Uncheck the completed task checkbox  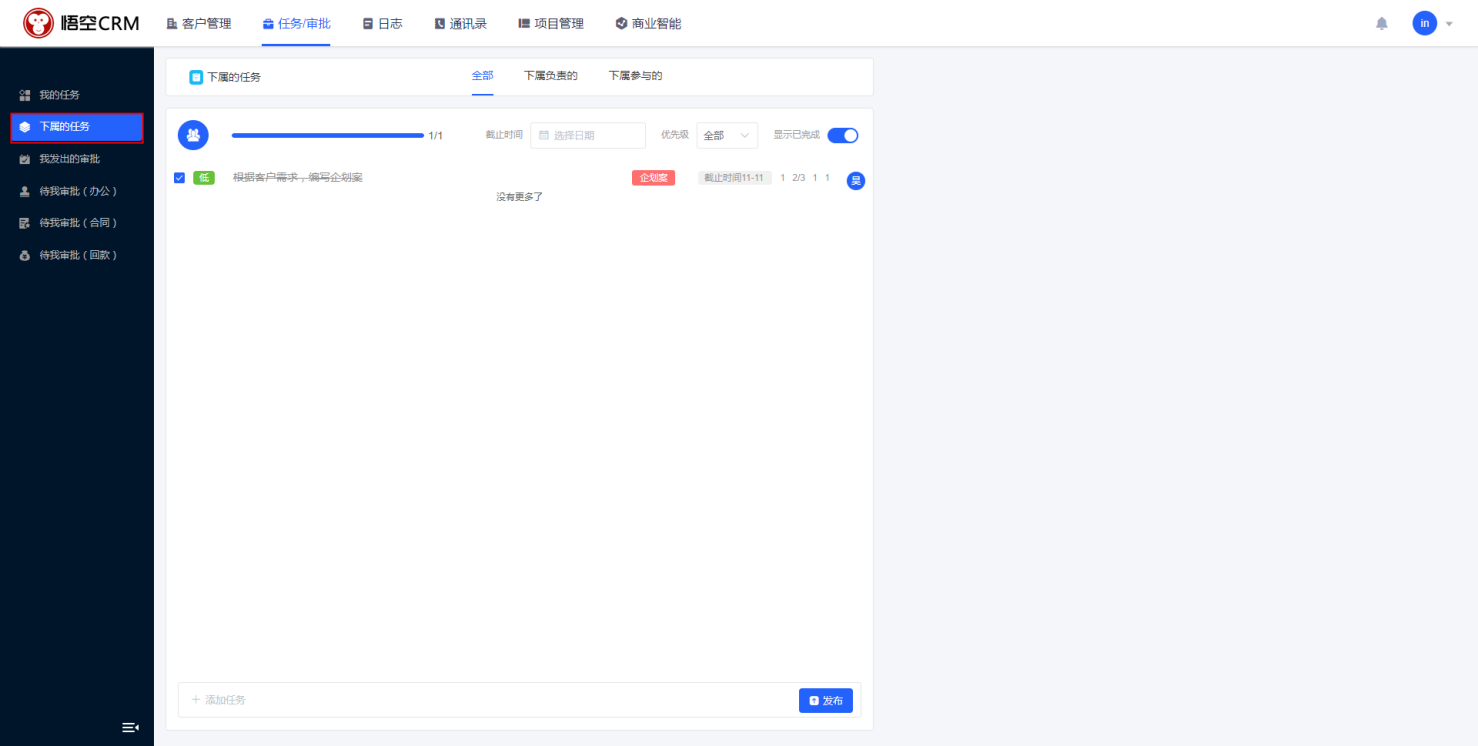click(x=179, y=178)
